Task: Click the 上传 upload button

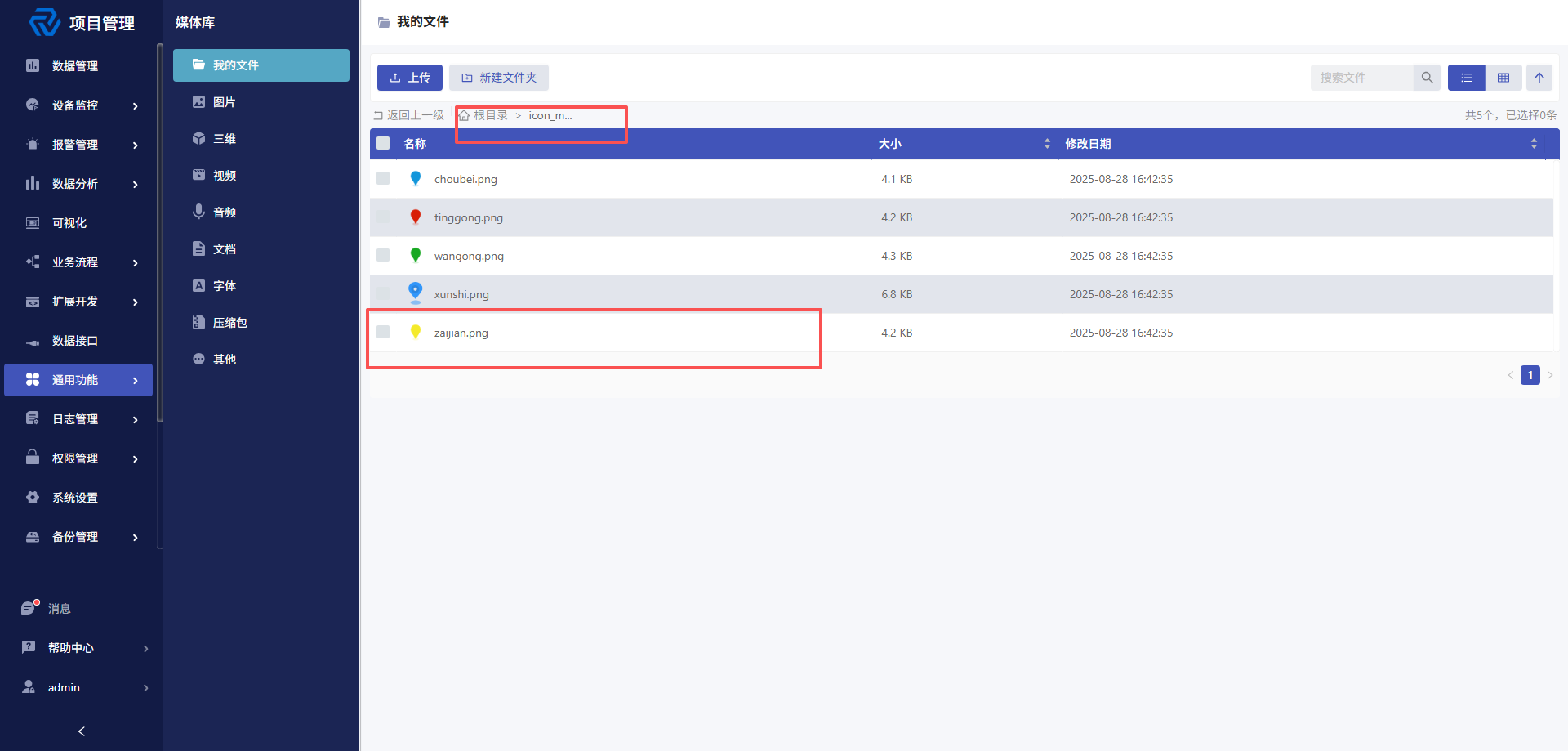Action: point(410,78)
